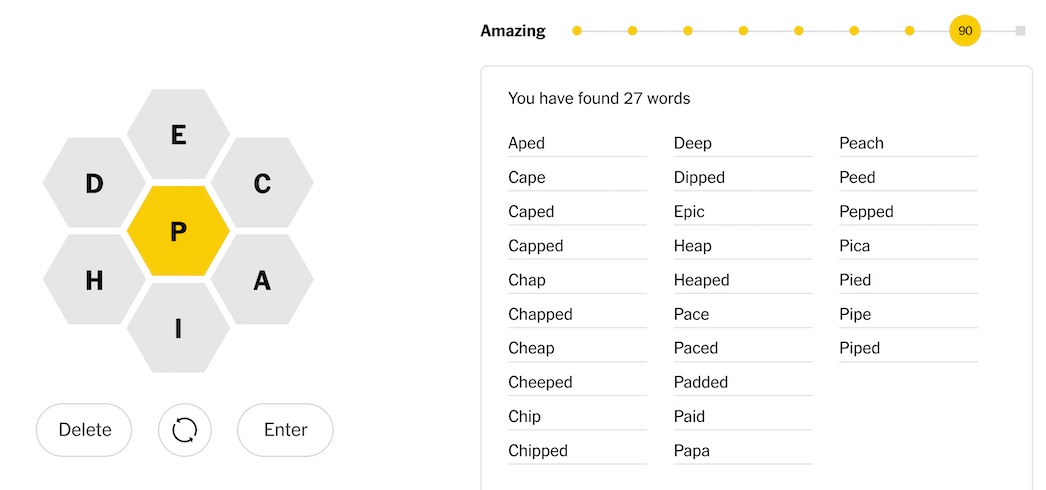
Task: Click the first dot on progress bar
Action: click(x=577, y=31)
